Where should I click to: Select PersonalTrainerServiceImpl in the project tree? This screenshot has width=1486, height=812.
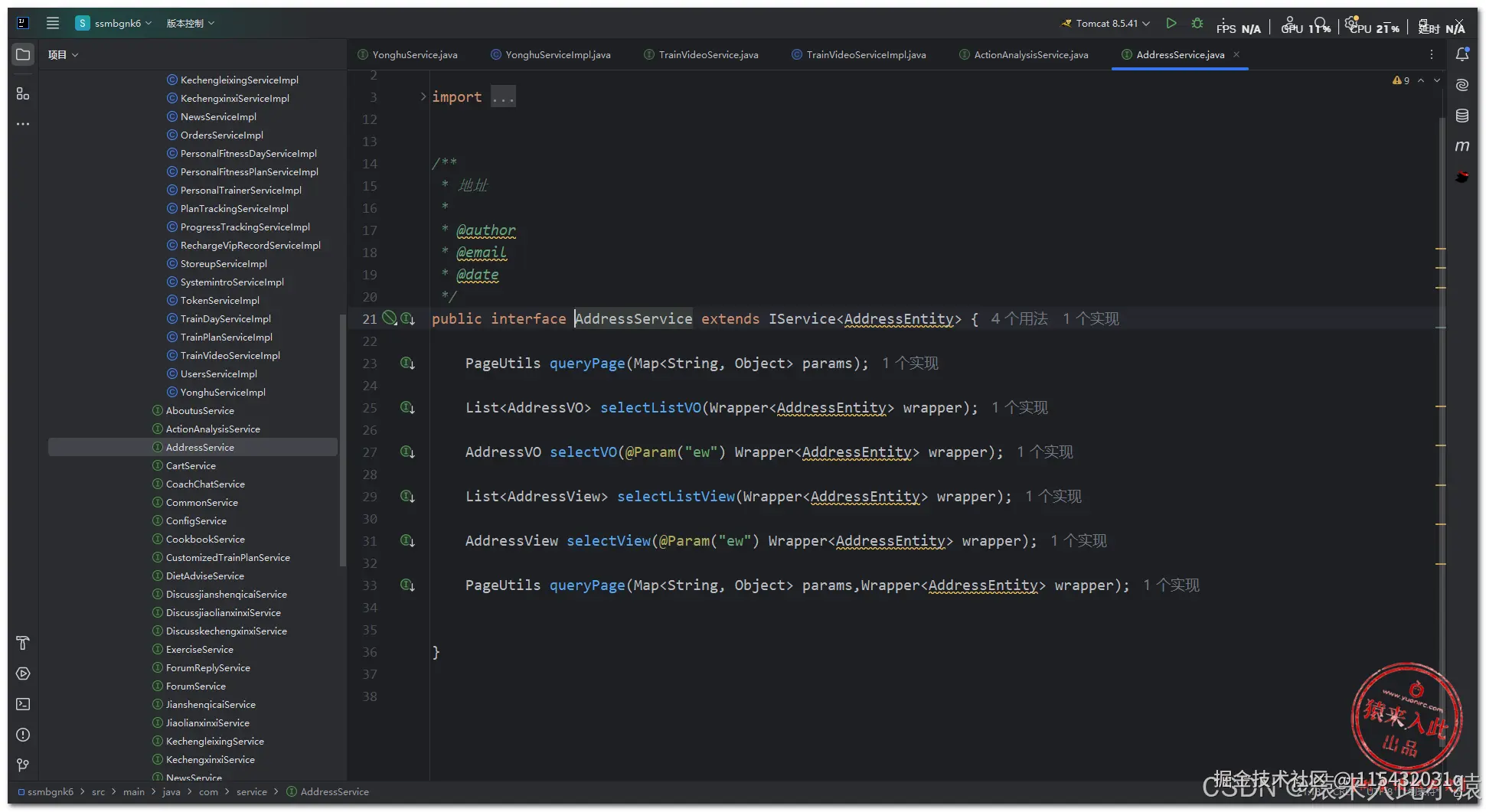(240, 190)
